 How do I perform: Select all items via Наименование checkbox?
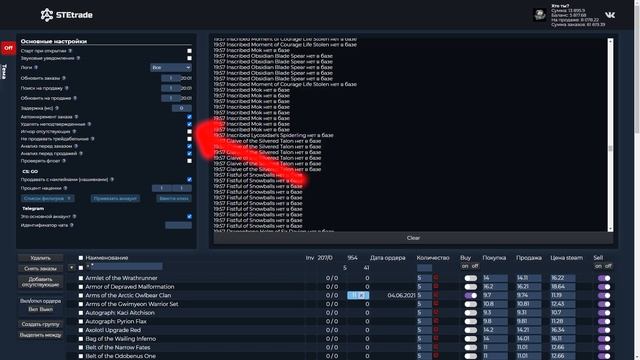pos(81,258)
